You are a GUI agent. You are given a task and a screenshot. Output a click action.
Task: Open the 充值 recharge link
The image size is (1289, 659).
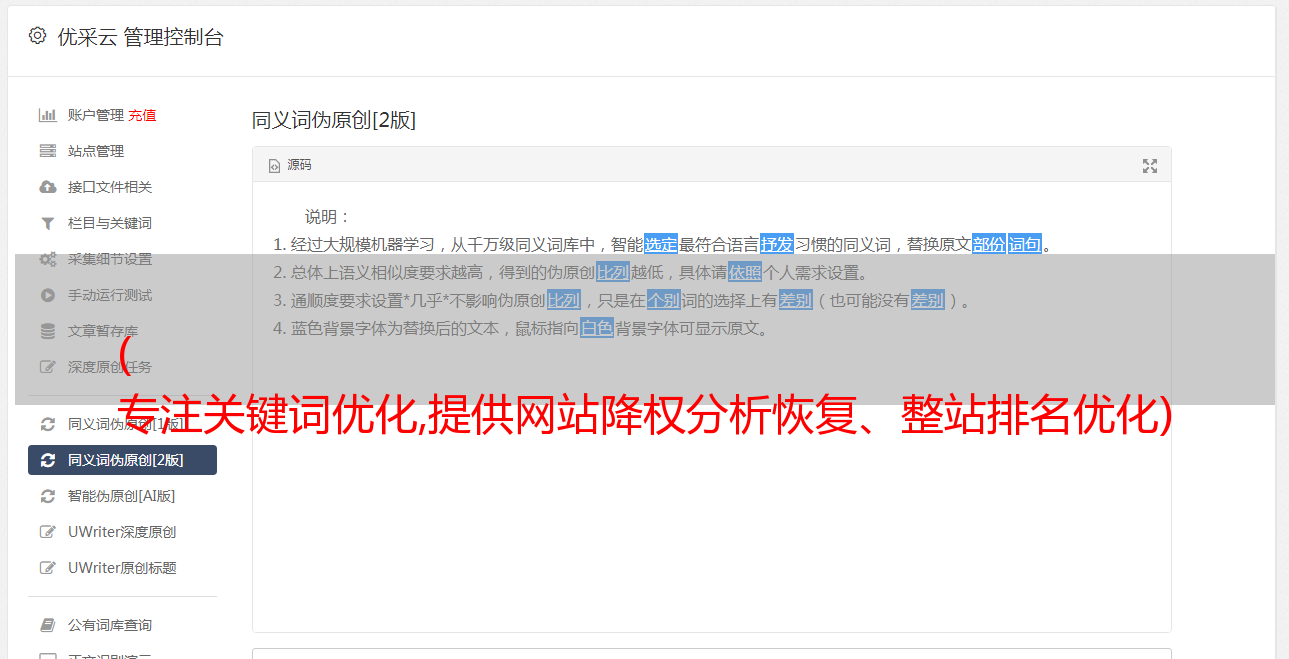(142, 115)
